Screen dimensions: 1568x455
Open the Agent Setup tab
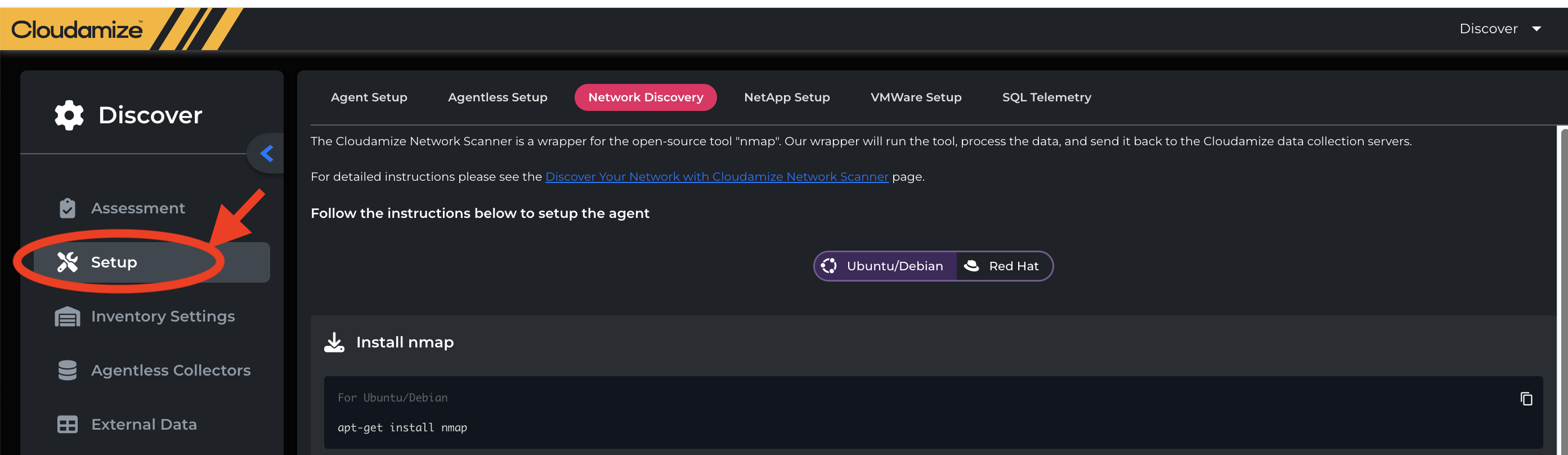[369, 97]
